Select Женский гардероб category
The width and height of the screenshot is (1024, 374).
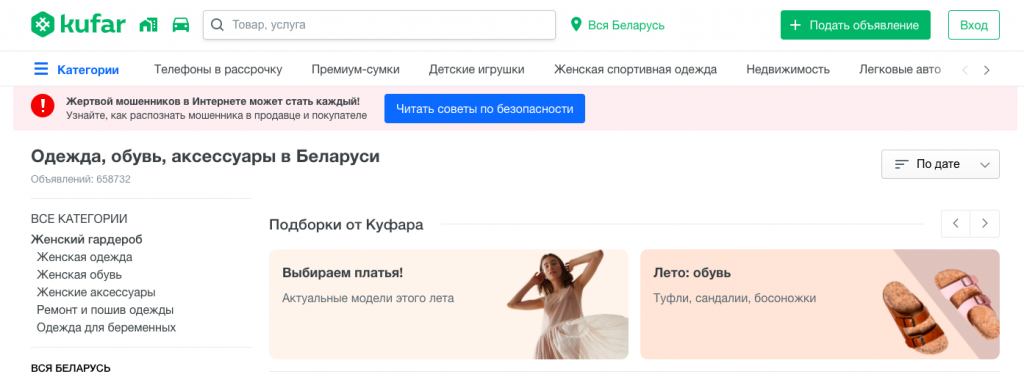87,240
